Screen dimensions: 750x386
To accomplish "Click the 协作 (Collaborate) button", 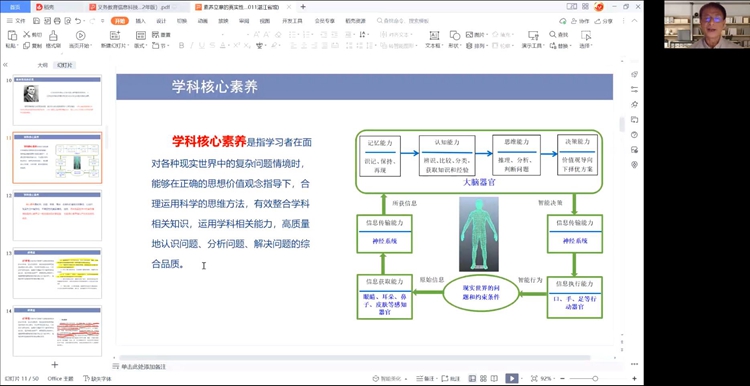I will click(580, 21).
